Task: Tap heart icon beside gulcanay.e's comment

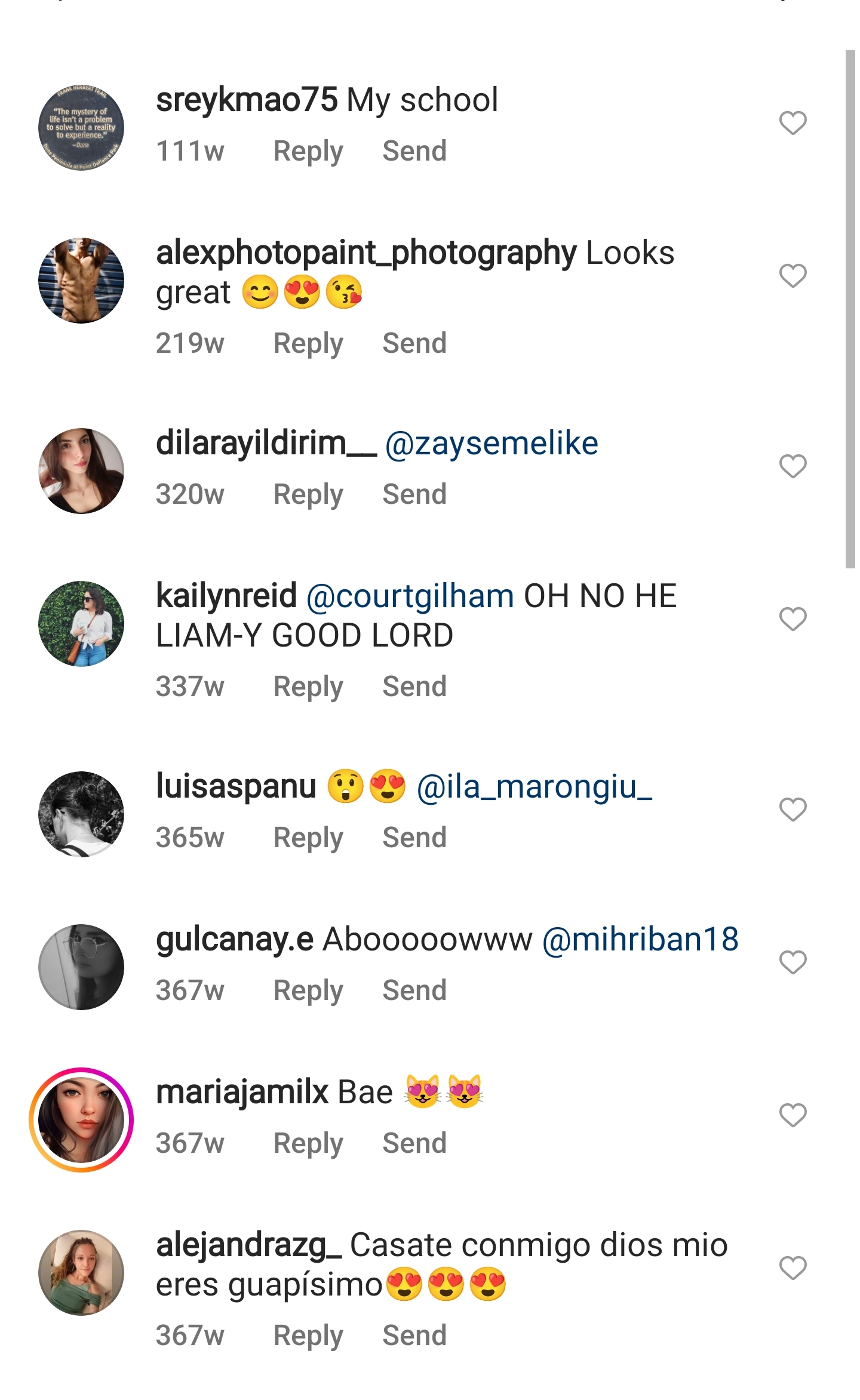Action: tap(793, 962)
